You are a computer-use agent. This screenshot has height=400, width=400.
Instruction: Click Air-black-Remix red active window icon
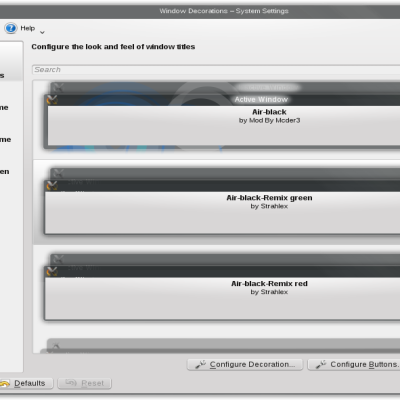[x=52, y=271]
